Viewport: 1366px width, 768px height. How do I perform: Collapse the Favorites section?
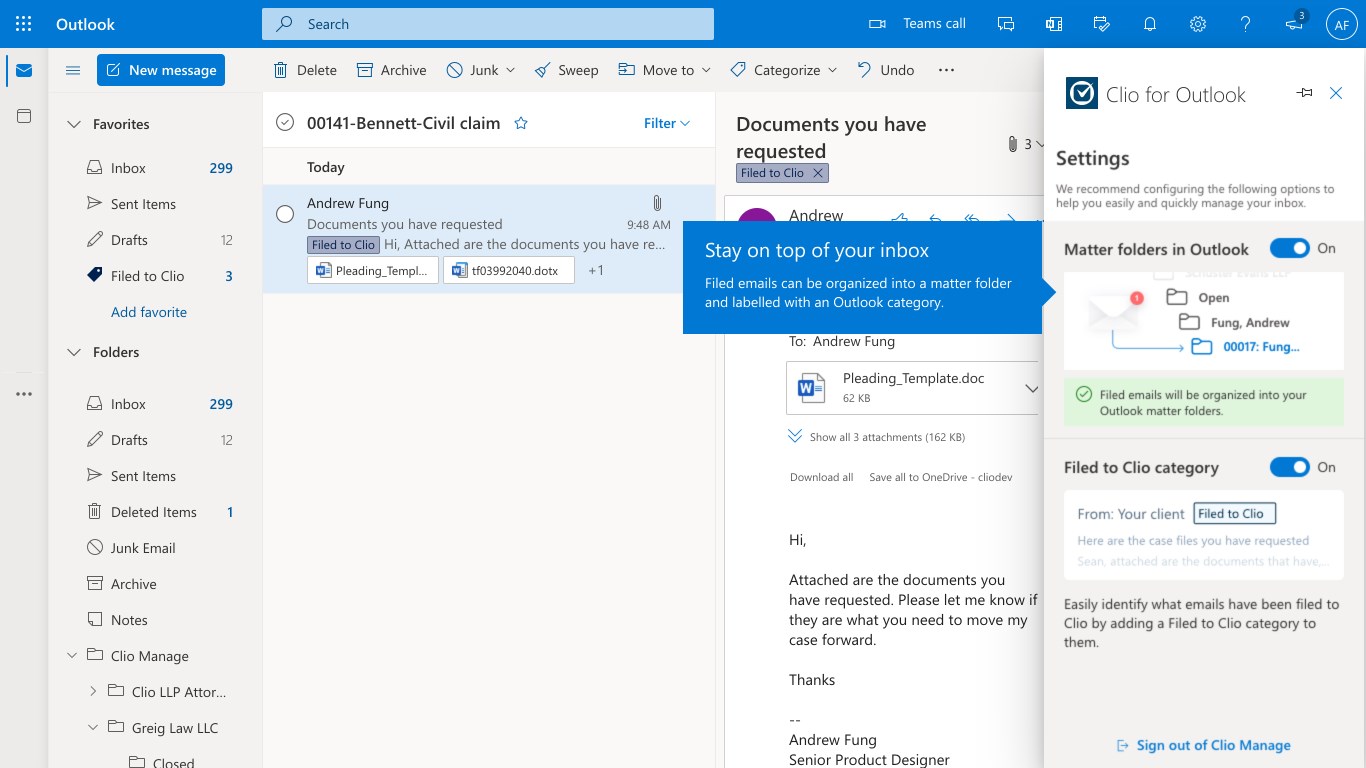click(x=73, y=124)
